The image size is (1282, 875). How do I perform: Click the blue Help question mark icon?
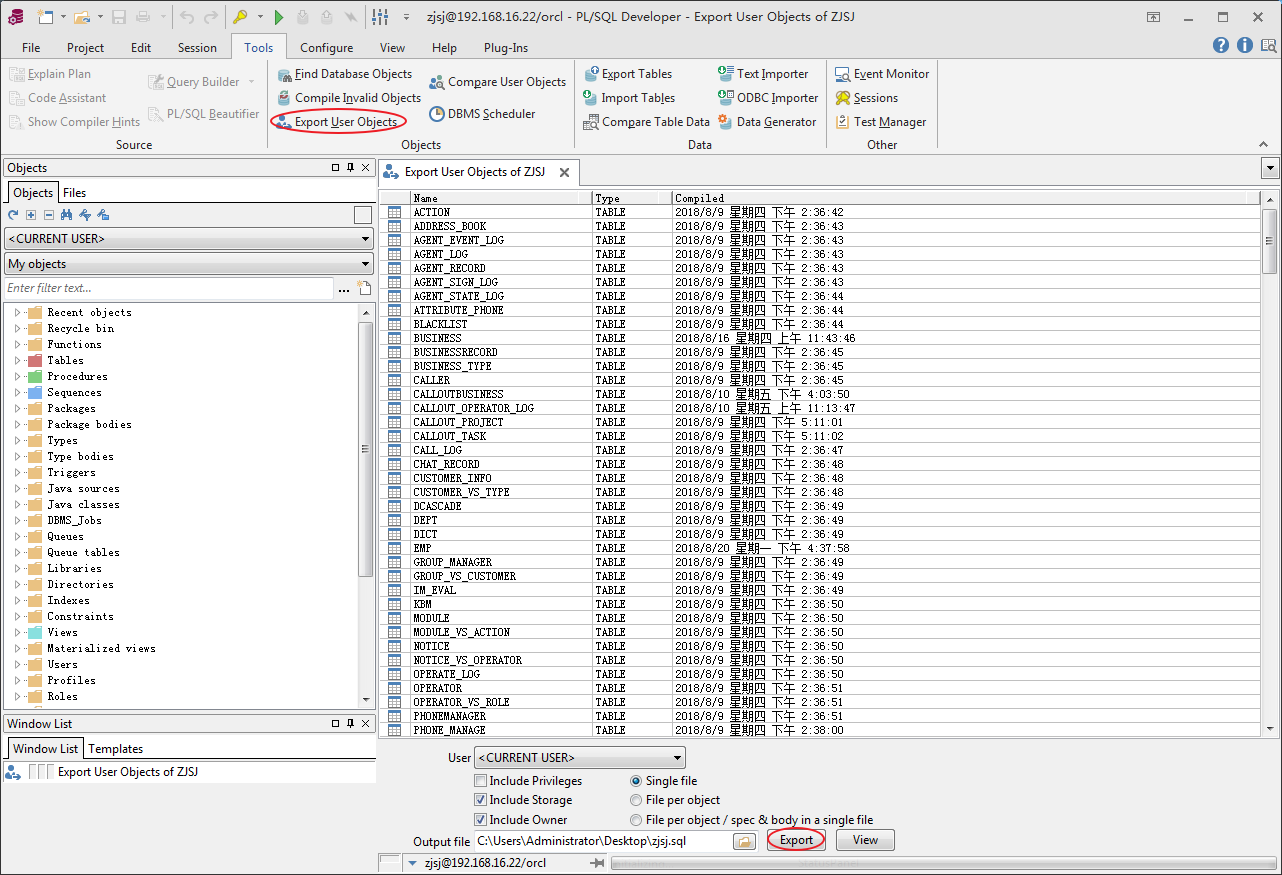(1221, 45)
